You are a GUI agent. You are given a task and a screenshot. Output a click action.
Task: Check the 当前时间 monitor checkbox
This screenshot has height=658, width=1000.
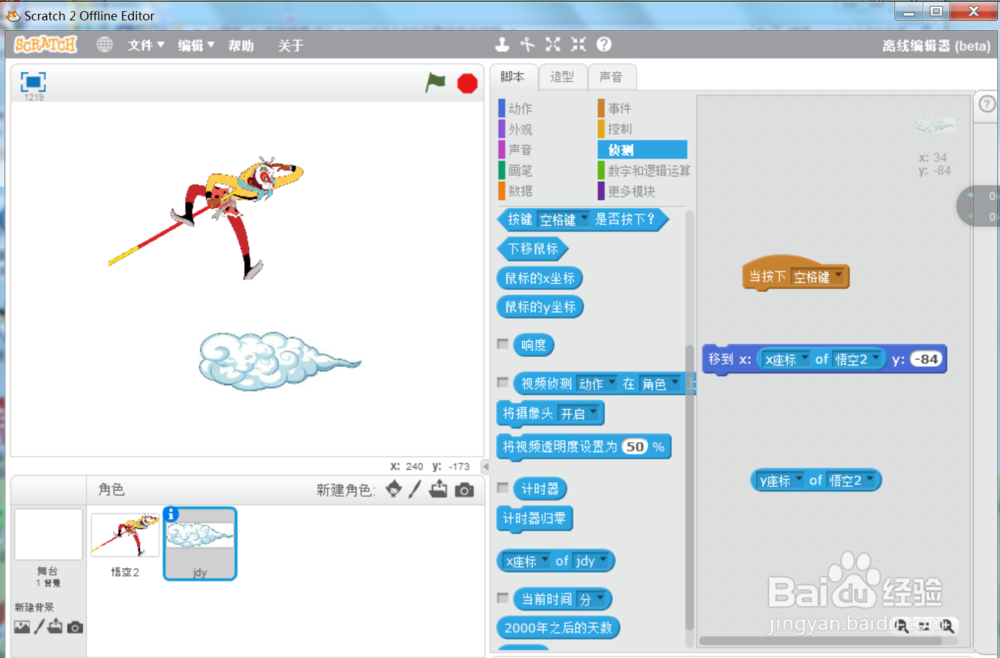(x=503, y=598)
